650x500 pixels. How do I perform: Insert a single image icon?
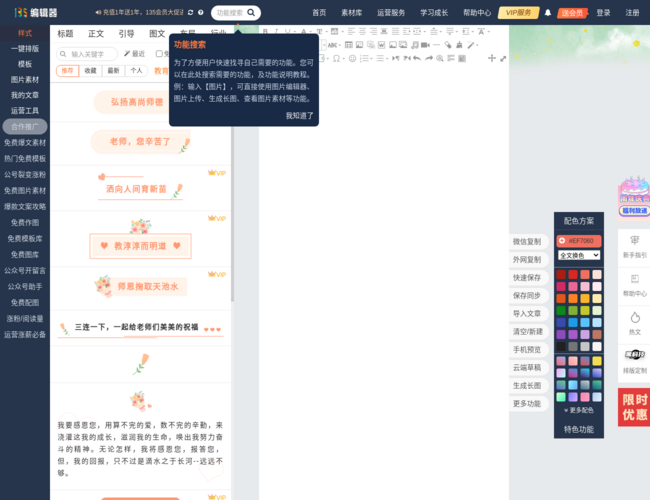pos(393,45)
